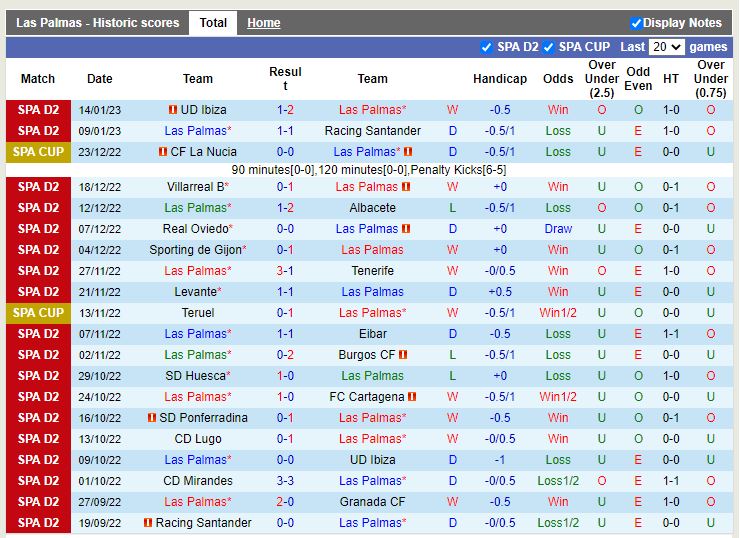Viewport: 740px width, 538px height.
Task: Open Villarreal B team link
Action: click(195, 186)
